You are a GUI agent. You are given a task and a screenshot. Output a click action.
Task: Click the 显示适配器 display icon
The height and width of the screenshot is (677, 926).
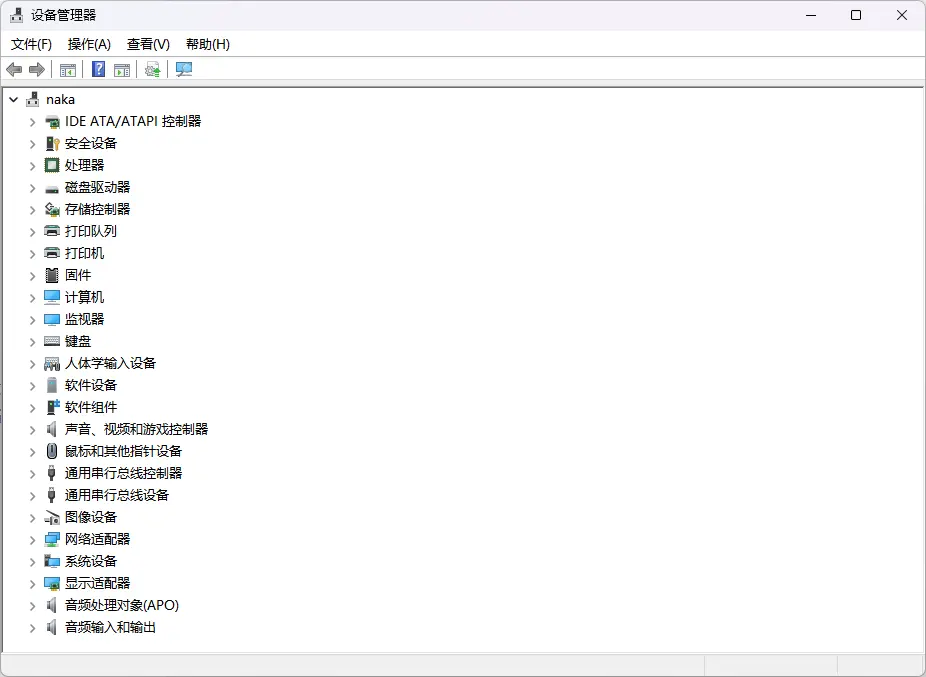[52, 584]
